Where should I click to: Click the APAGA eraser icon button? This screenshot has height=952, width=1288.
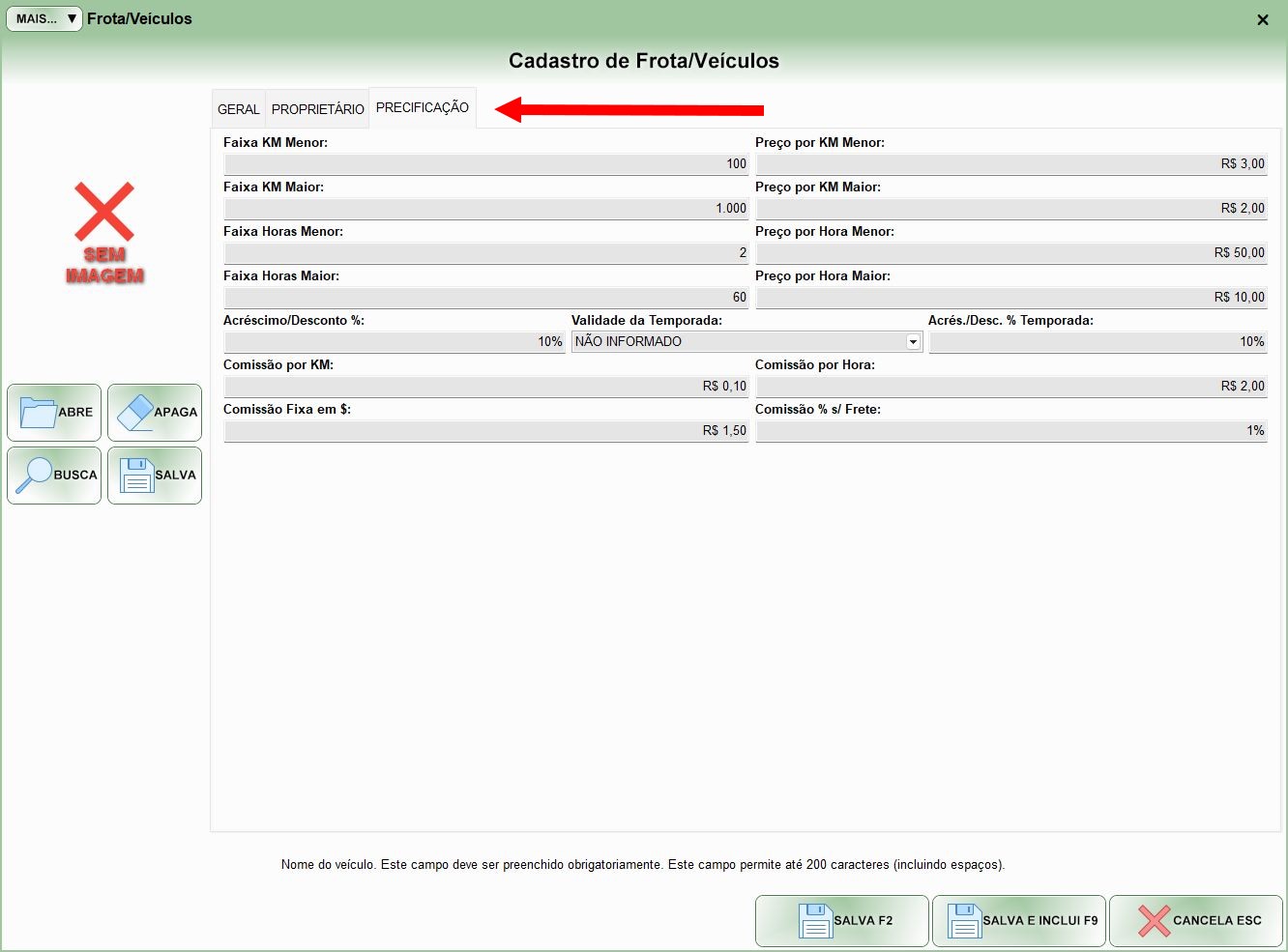155,413
